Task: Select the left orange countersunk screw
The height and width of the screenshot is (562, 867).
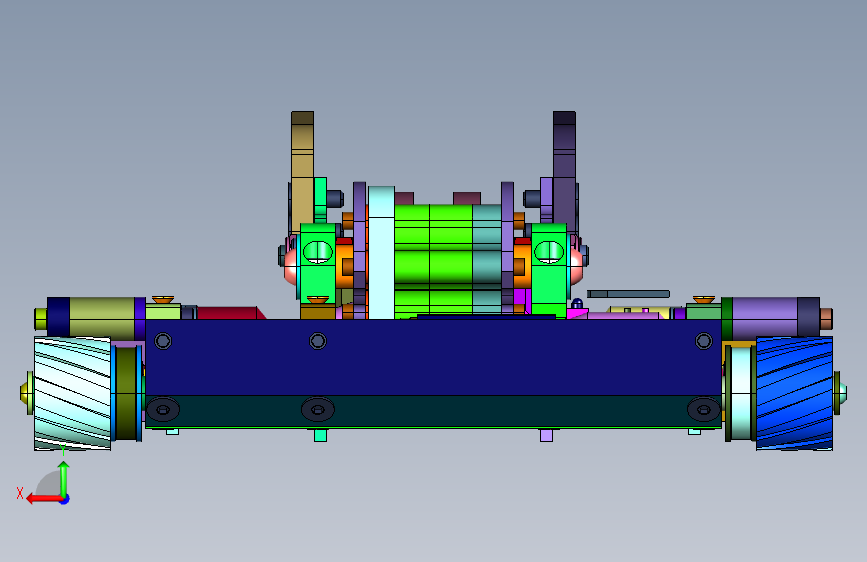Action: (163, 300)
